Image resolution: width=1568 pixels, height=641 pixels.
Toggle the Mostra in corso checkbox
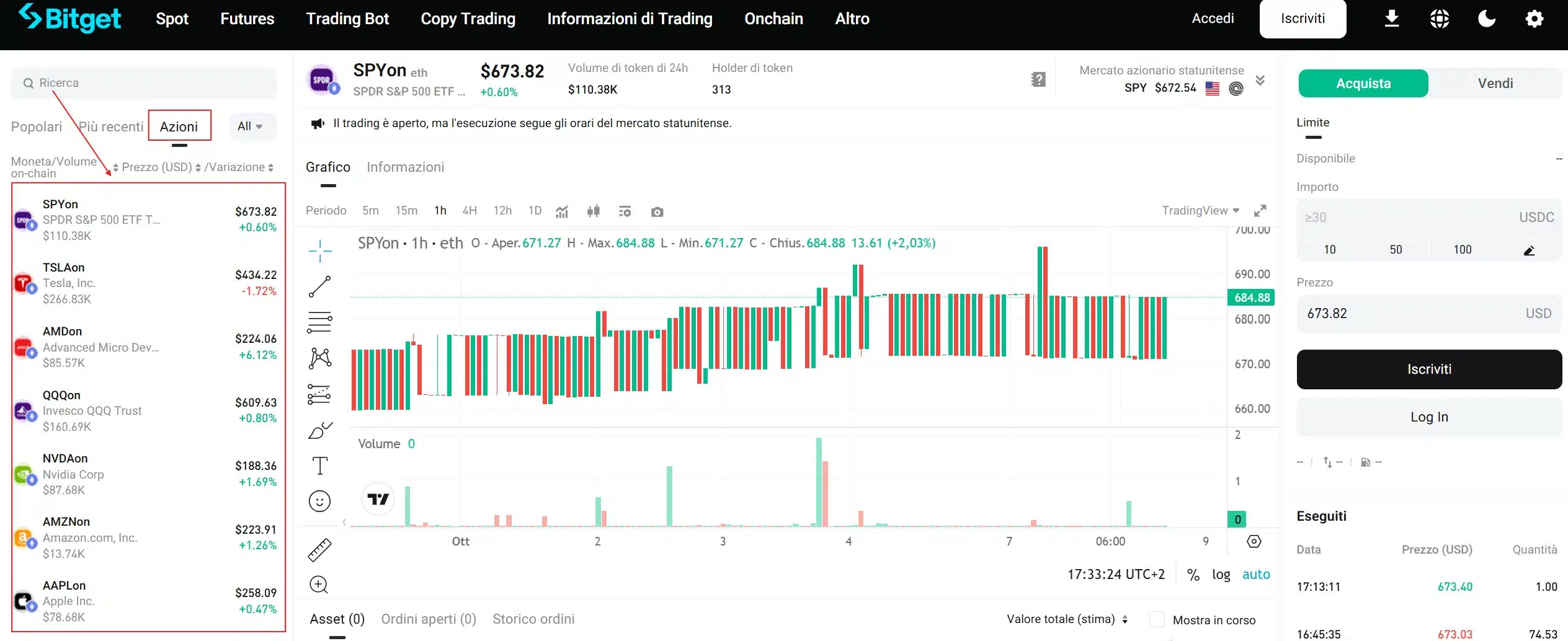1157,619
